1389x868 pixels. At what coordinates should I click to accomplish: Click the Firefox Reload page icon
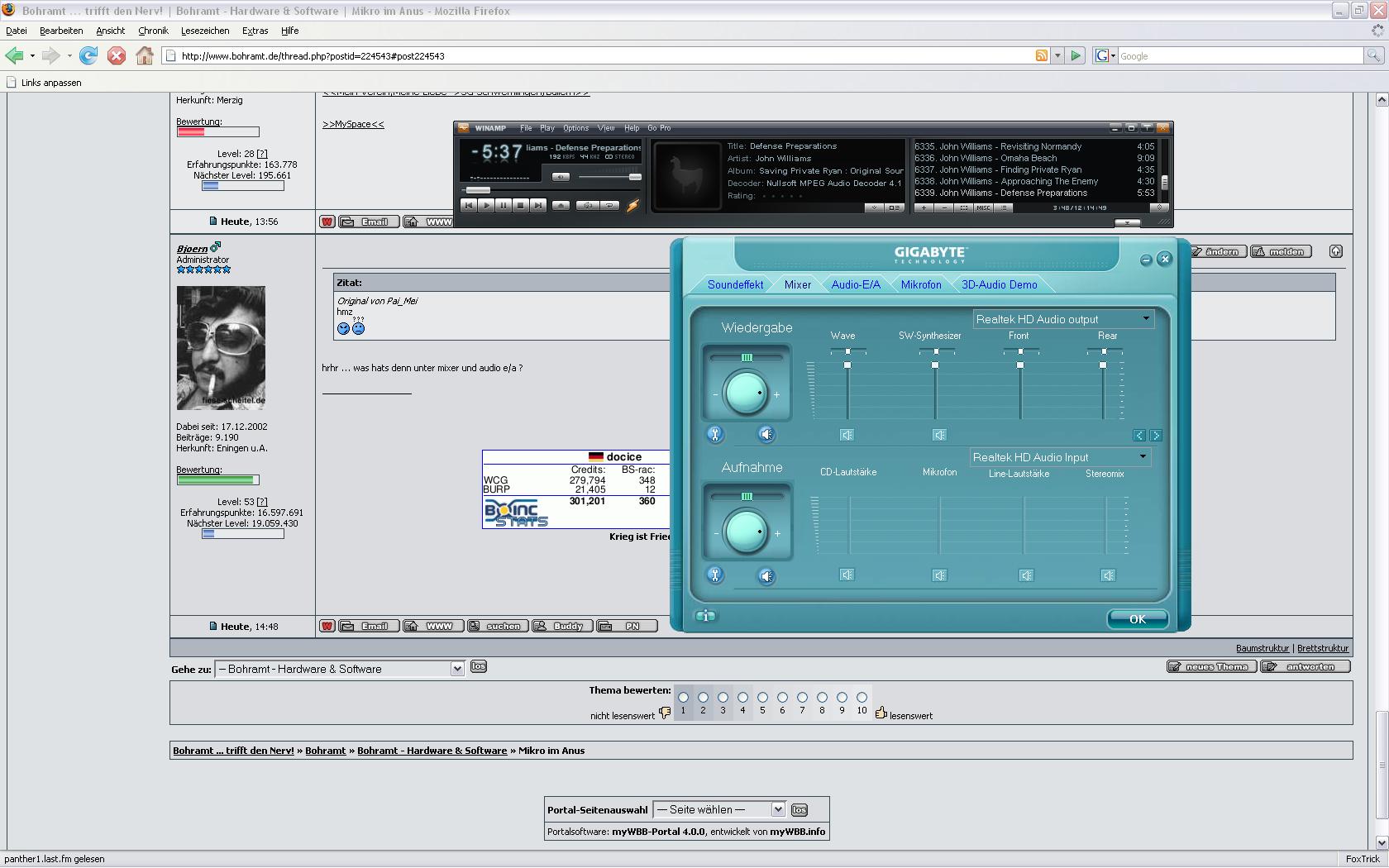pyautogui.click(x=88, y=55)
